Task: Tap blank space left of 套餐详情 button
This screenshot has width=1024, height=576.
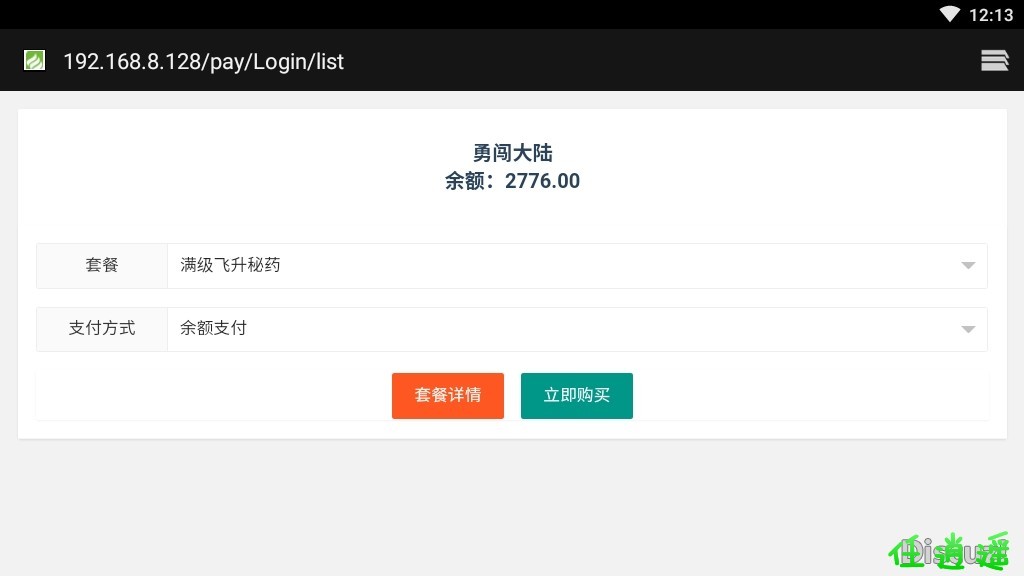Action: [x=214, y=396]
